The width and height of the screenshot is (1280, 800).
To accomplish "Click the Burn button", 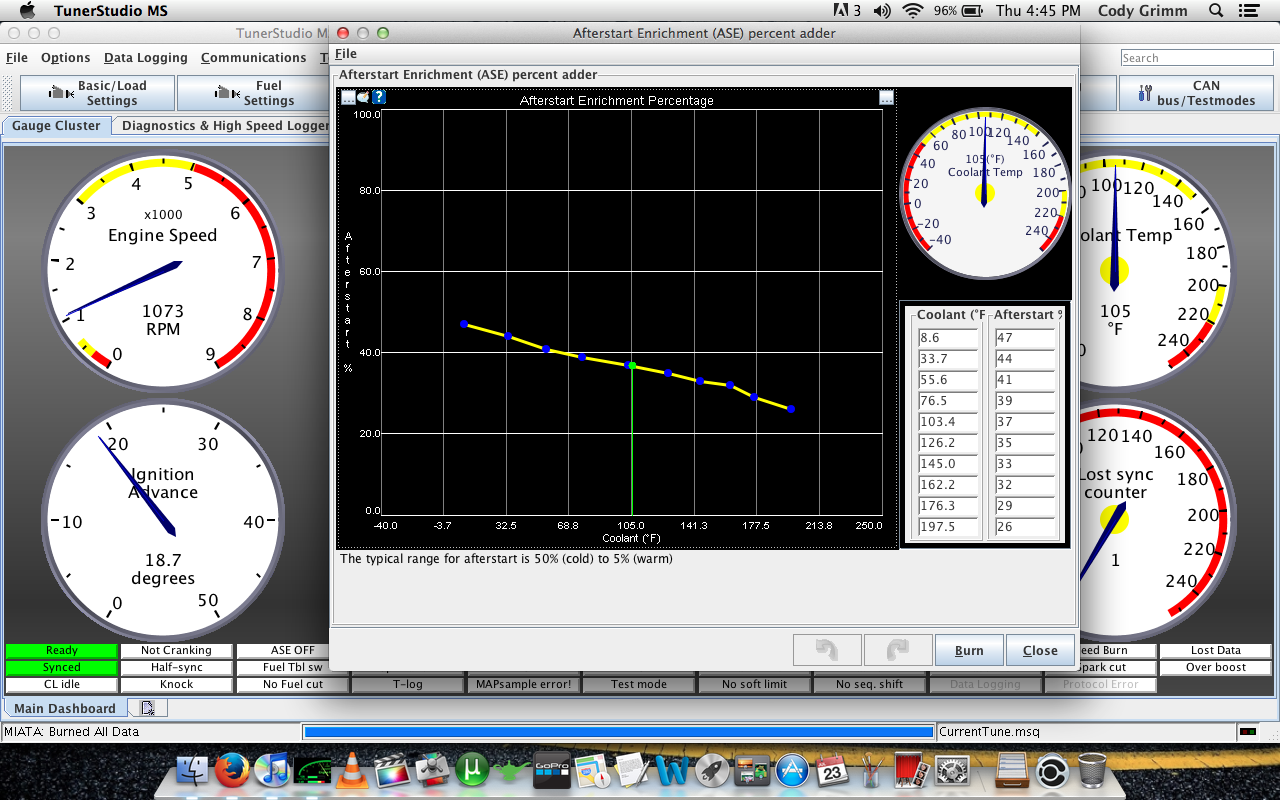I will click(x=968, y=650).
